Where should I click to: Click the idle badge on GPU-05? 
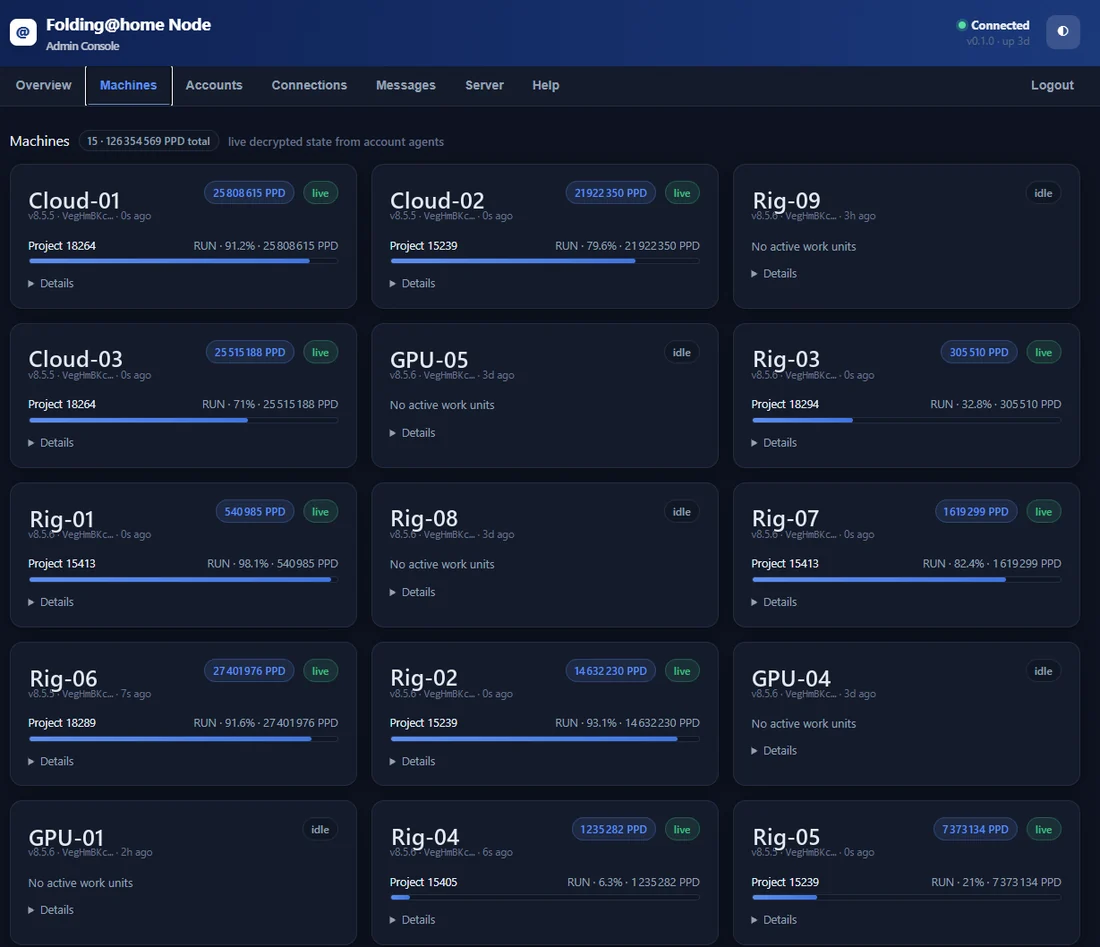pos(682,352)
